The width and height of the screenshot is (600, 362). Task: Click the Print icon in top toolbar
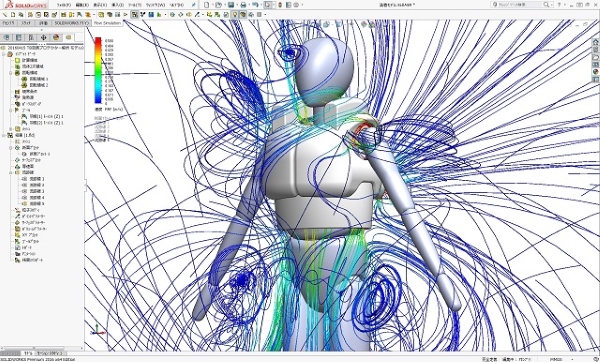[x=243, y=5]
